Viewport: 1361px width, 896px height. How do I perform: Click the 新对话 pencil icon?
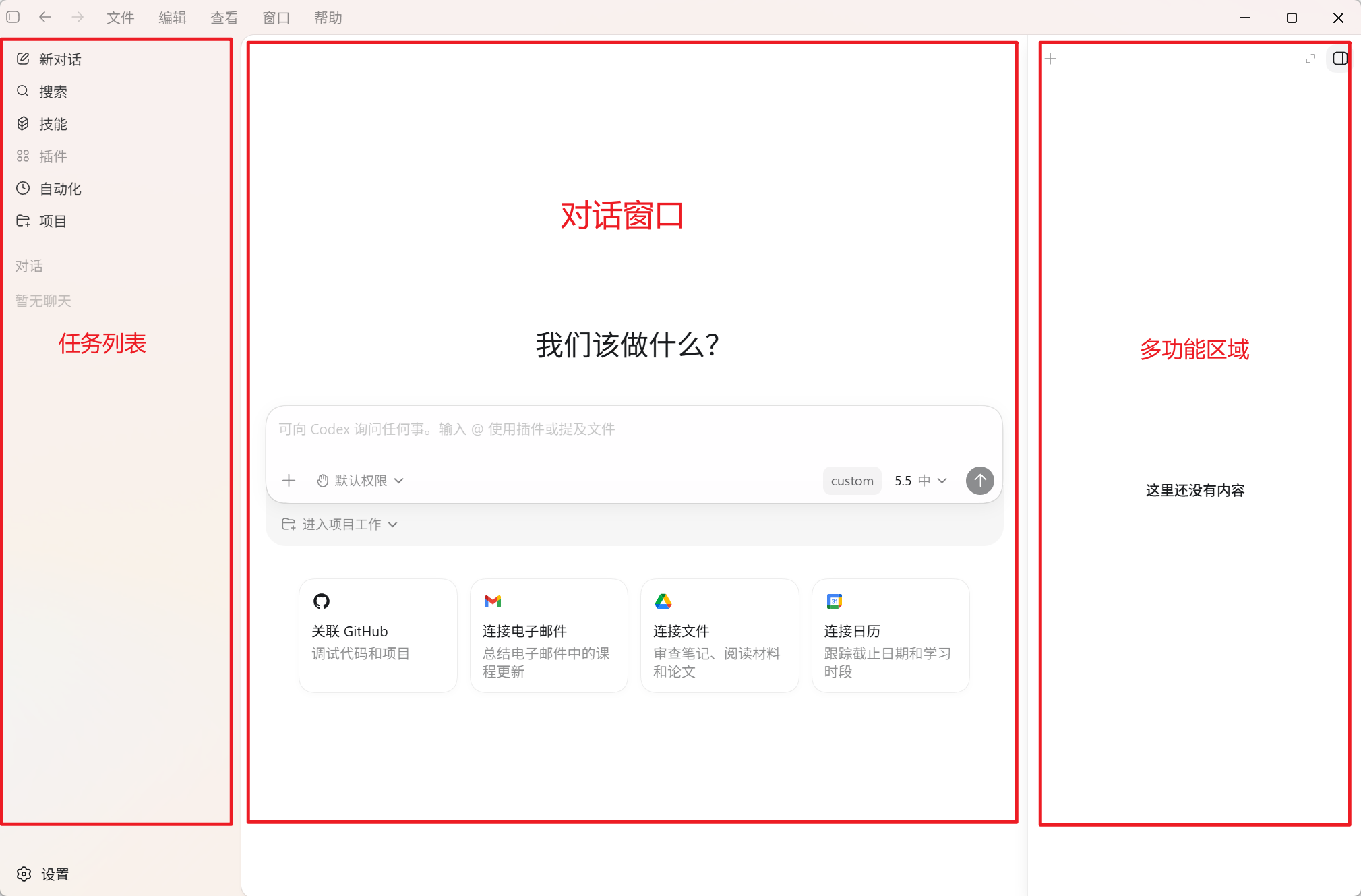click(23, 59)
